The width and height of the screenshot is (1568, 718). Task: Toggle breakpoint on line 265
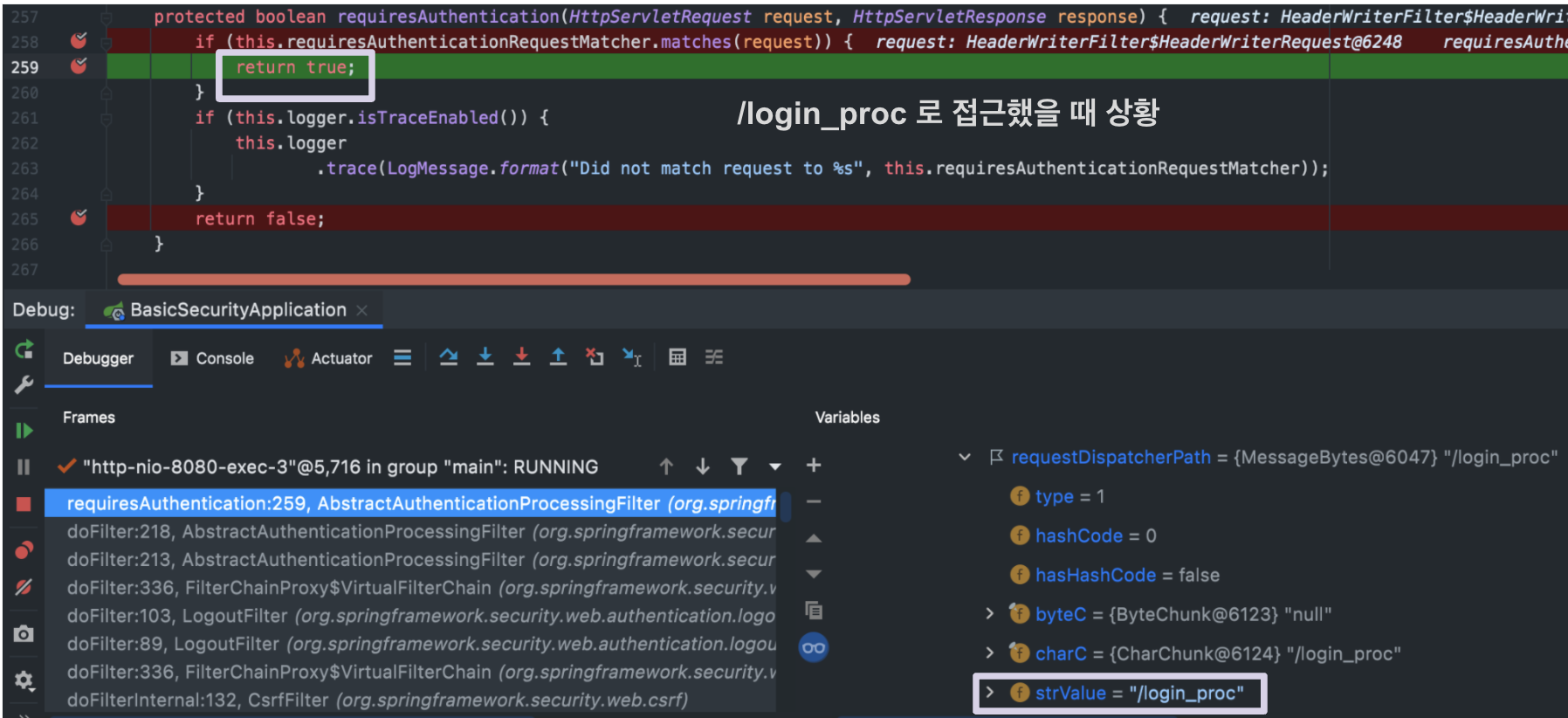click(x=79, y=217)
